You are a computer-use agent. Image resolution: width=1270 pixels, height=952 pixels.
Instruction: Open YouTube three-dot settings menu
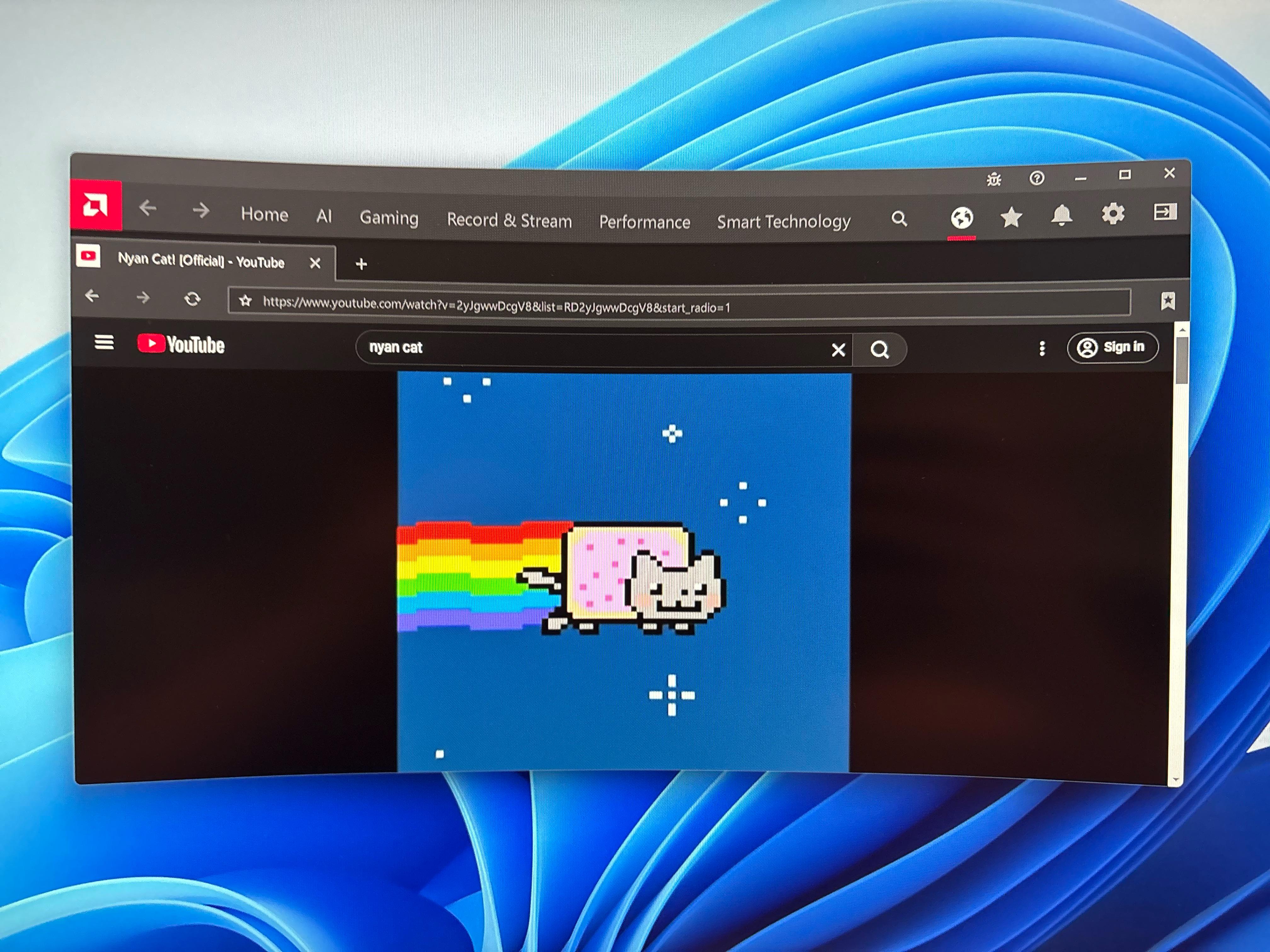1042,348
